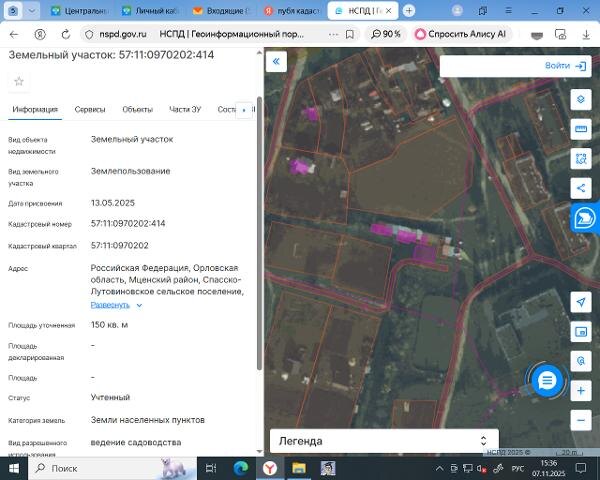Expand the Легенда panel

[x=384, y=441]
